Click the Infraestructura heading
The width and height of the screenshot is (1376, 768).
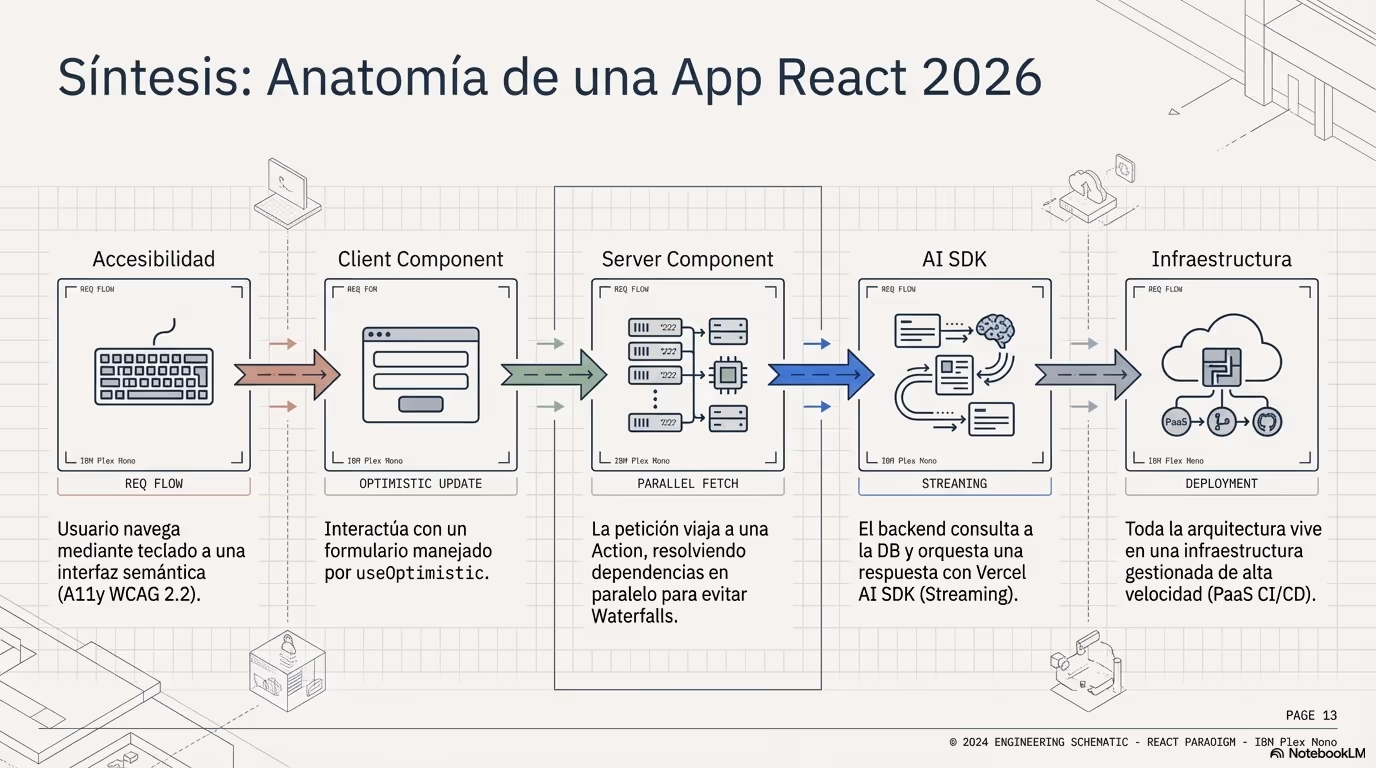(x=1221, y=259)
